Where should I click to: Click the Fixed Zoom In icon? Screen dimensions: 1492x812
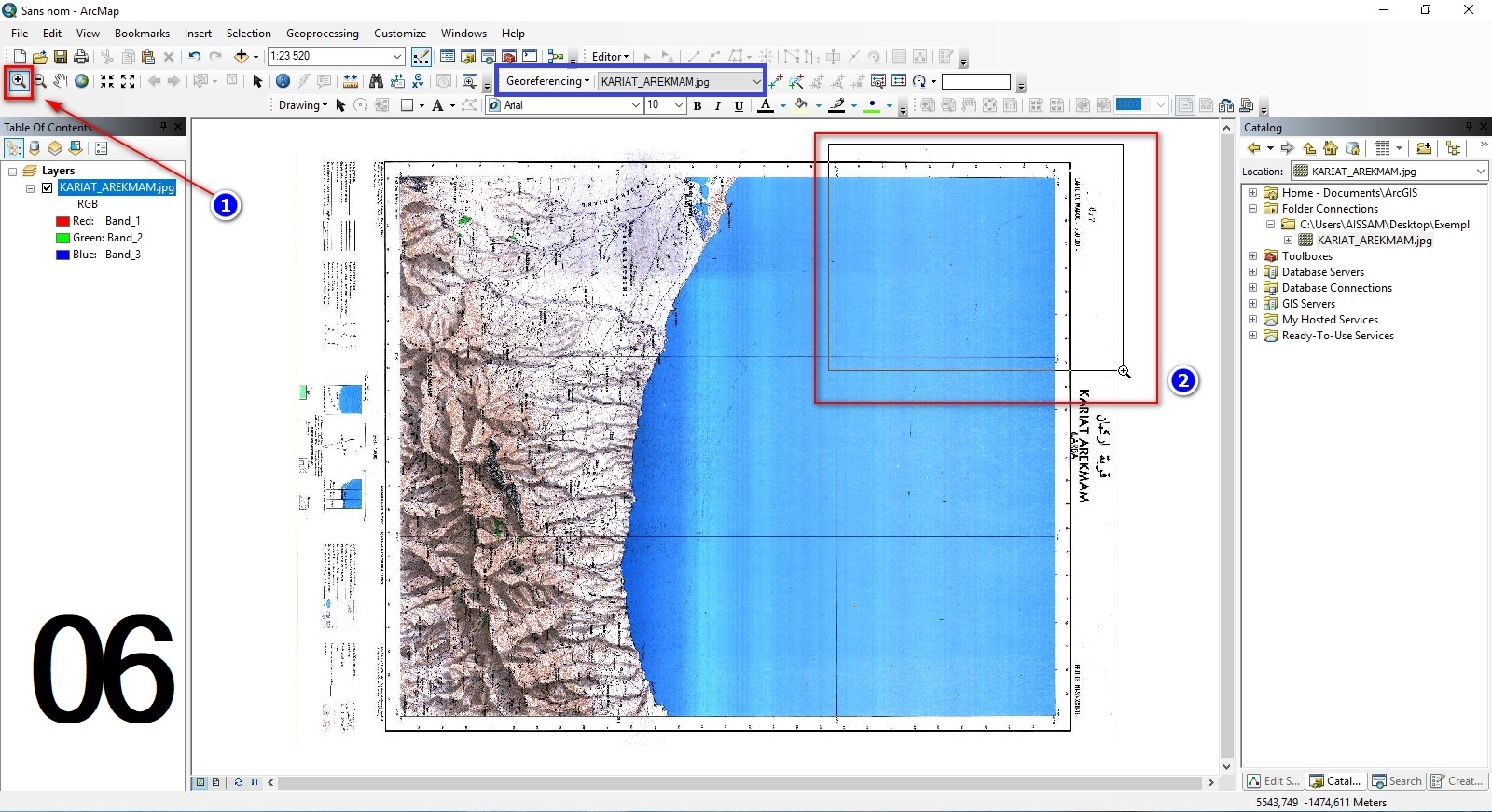[x=107, y=81]
